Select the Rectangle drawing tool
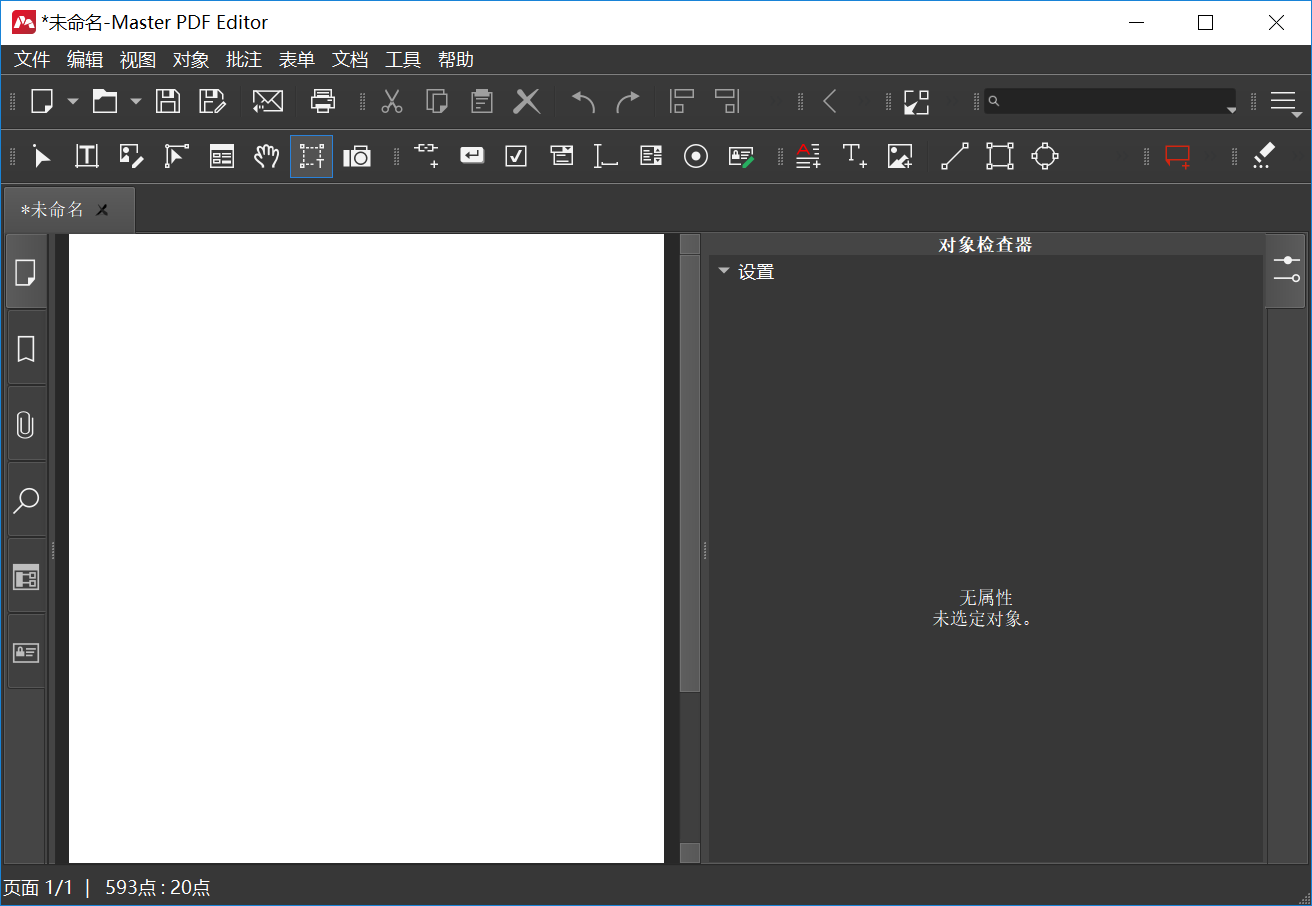 pos(1000,156)
